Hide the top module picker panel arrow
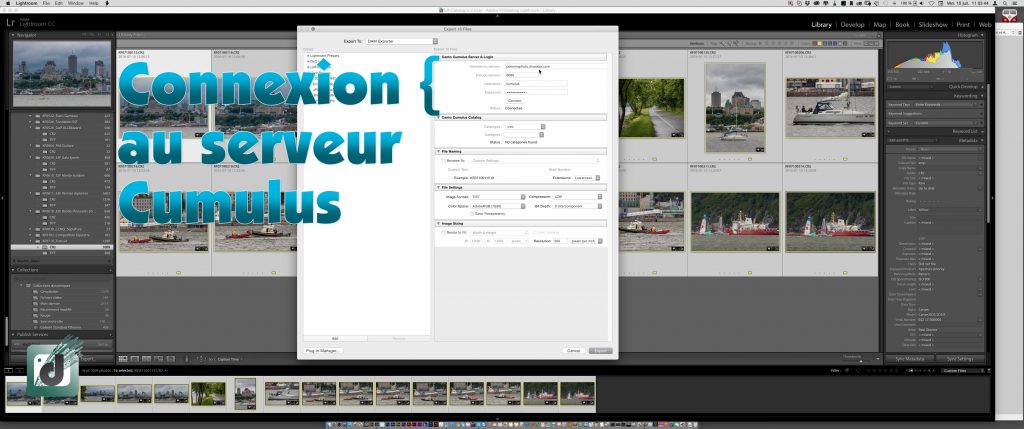The image size is (1024, 429). (x=498, y=16)
